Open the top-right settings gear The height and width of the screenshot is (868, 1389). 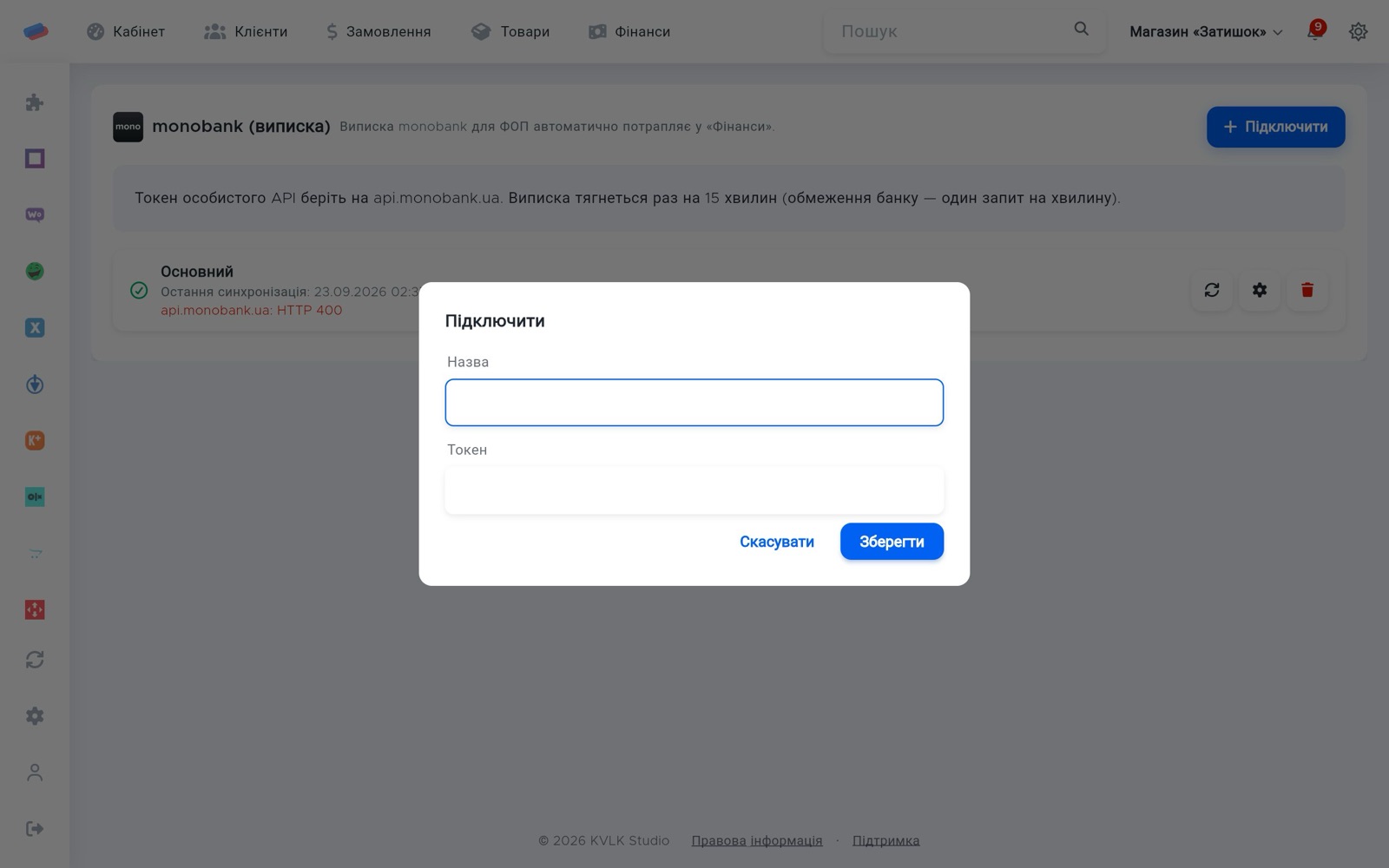1359,31
